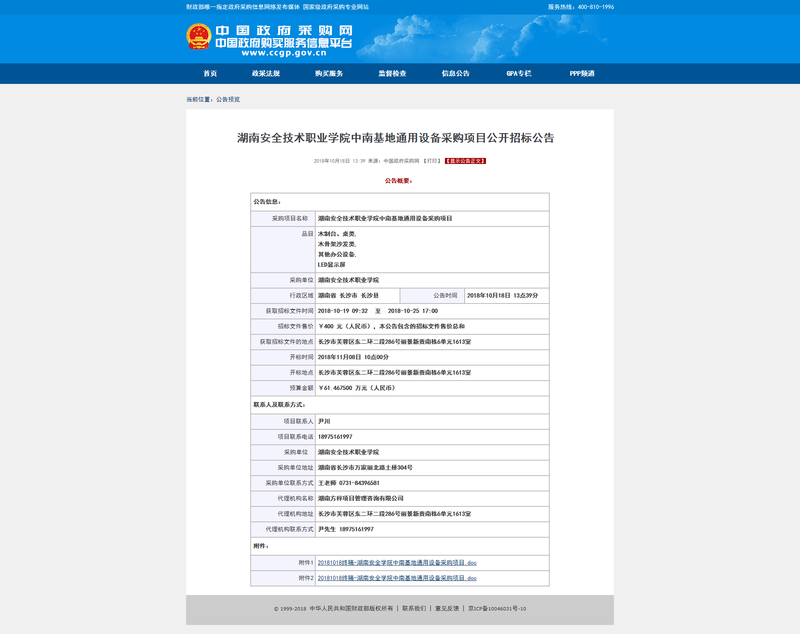This screenshot has width=800, height=634.
Task: Click the 2018-10-19 09:32 至 2018-10-25 time range
Action: point(378,311)
